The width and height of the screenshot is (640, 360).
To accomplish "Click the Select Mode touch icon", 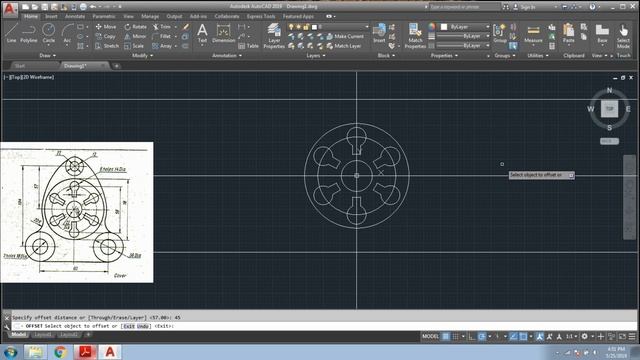I will tap(623, 36).
